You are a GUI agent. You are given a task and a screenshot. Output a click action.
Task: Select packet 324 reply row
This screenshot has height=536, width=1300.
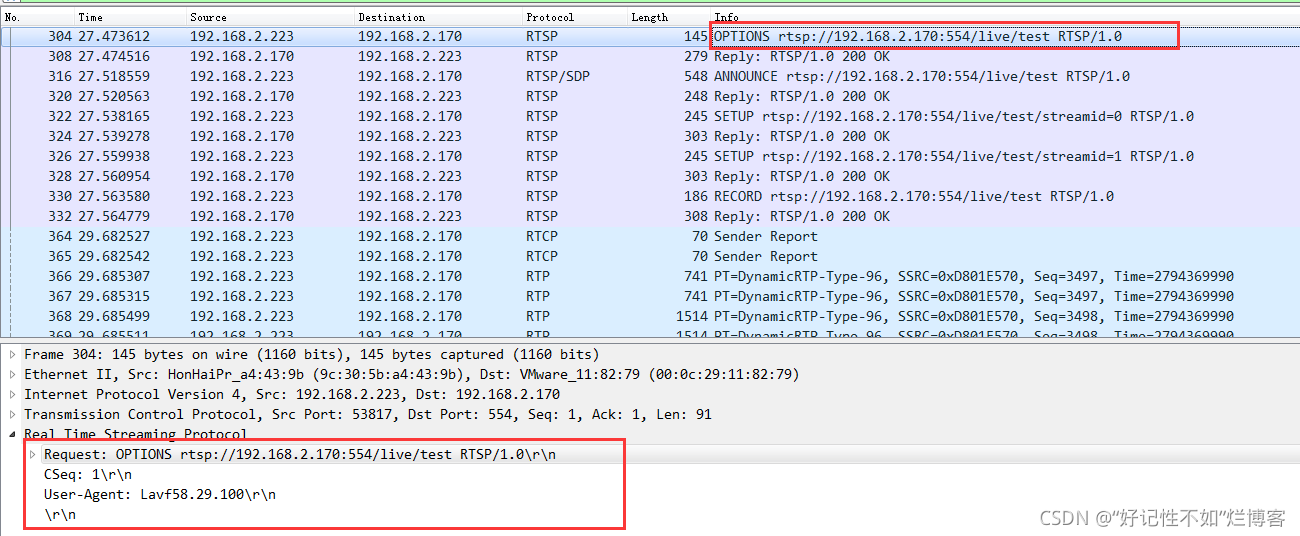click(650, 136)
